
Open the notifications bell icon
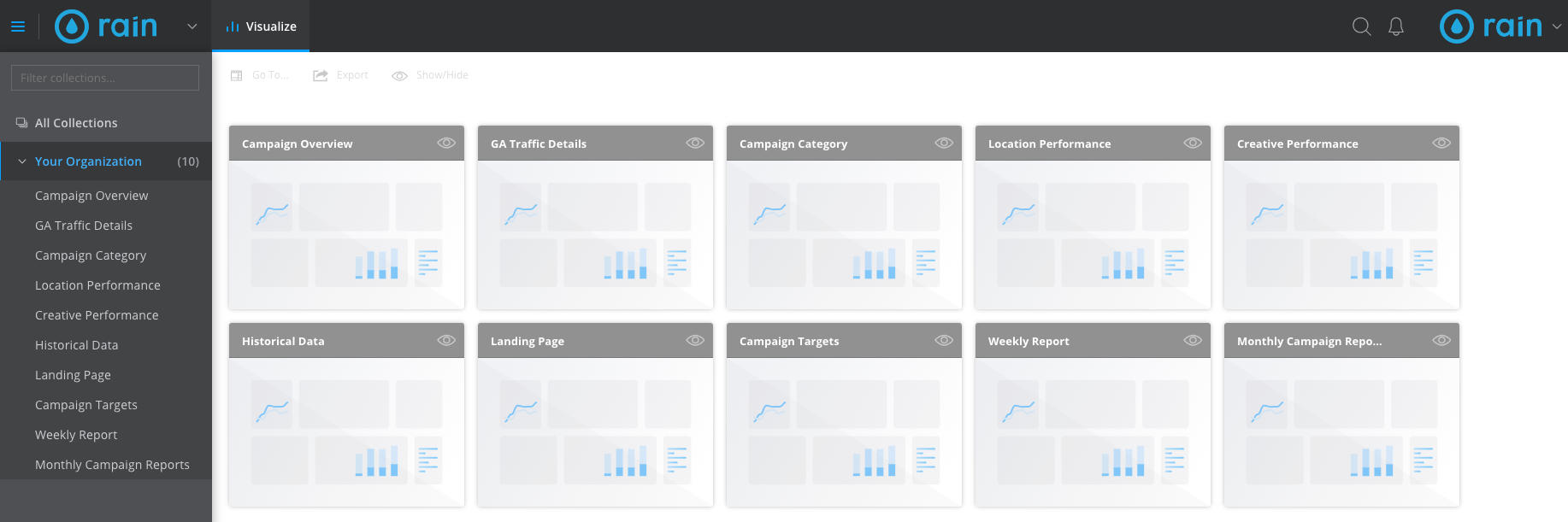pyautogui.click(x=1396, y=26)
